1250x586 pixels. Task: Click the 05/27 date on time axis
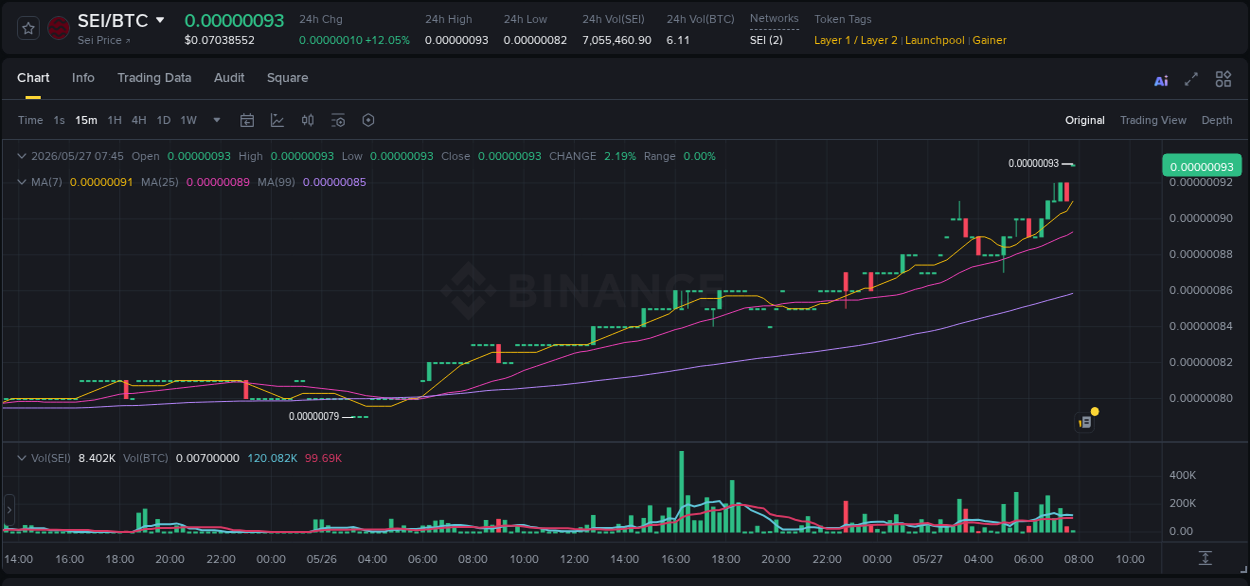927,559
